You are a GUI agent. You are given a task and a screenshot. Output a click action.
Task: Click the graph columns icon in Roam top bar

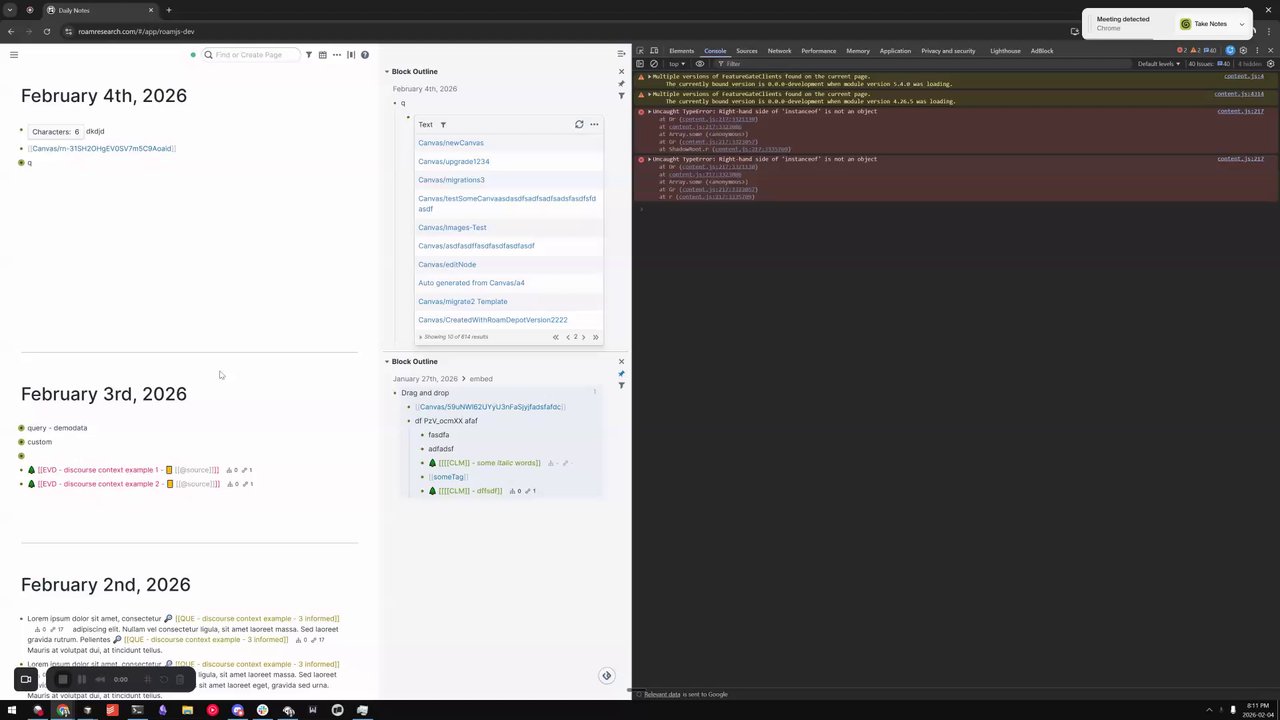tap(351, 55)
